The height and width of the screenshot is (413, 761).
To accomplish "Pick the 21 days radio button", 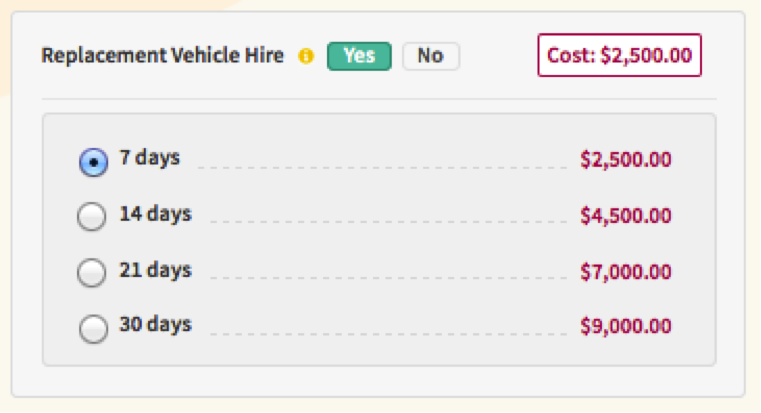I will click(x=91, y=272).
